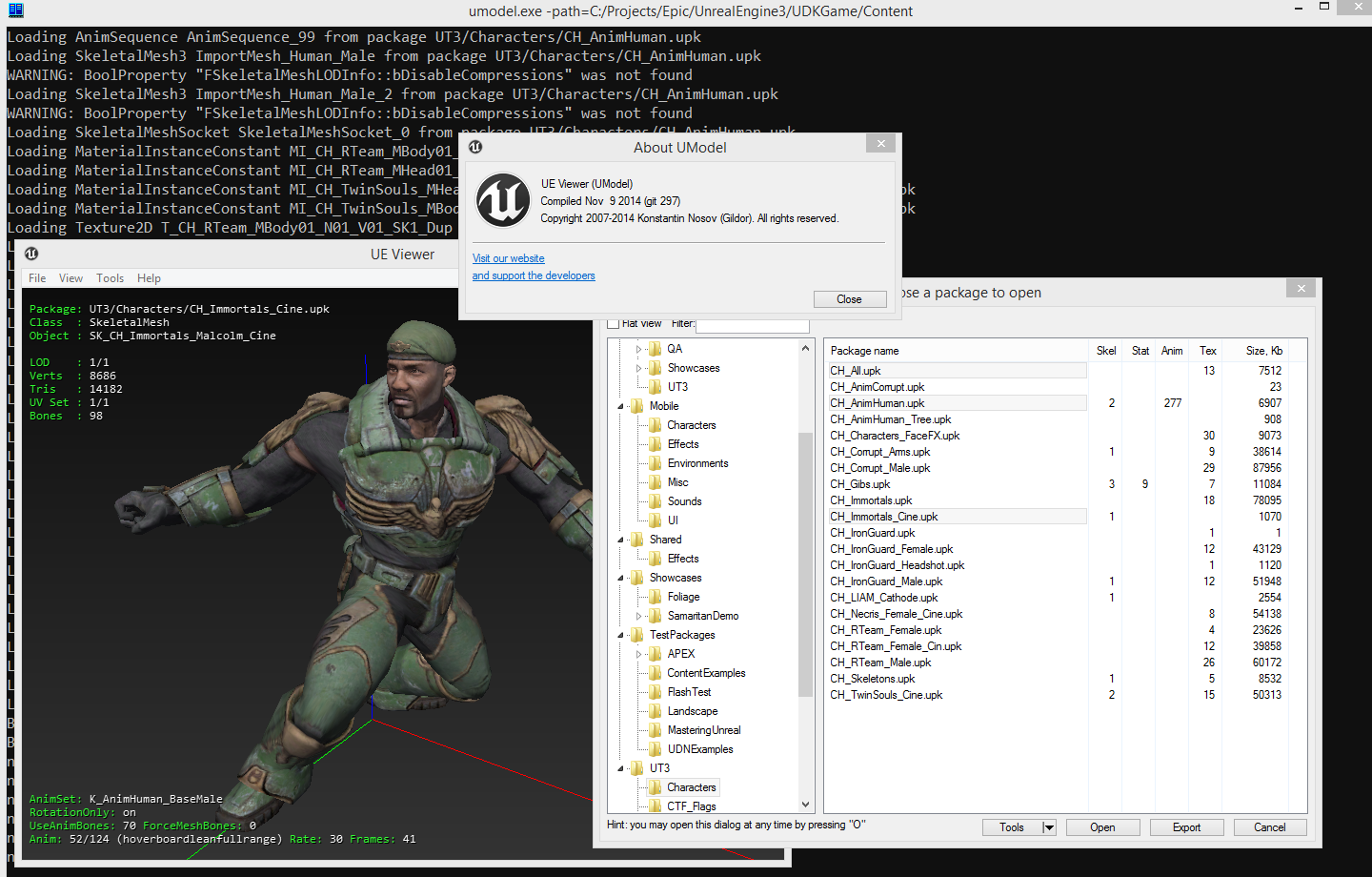Screen dimensions: 1372x877
Task: Select the SamaritanDemo folder icon
Action: point(656,616)
